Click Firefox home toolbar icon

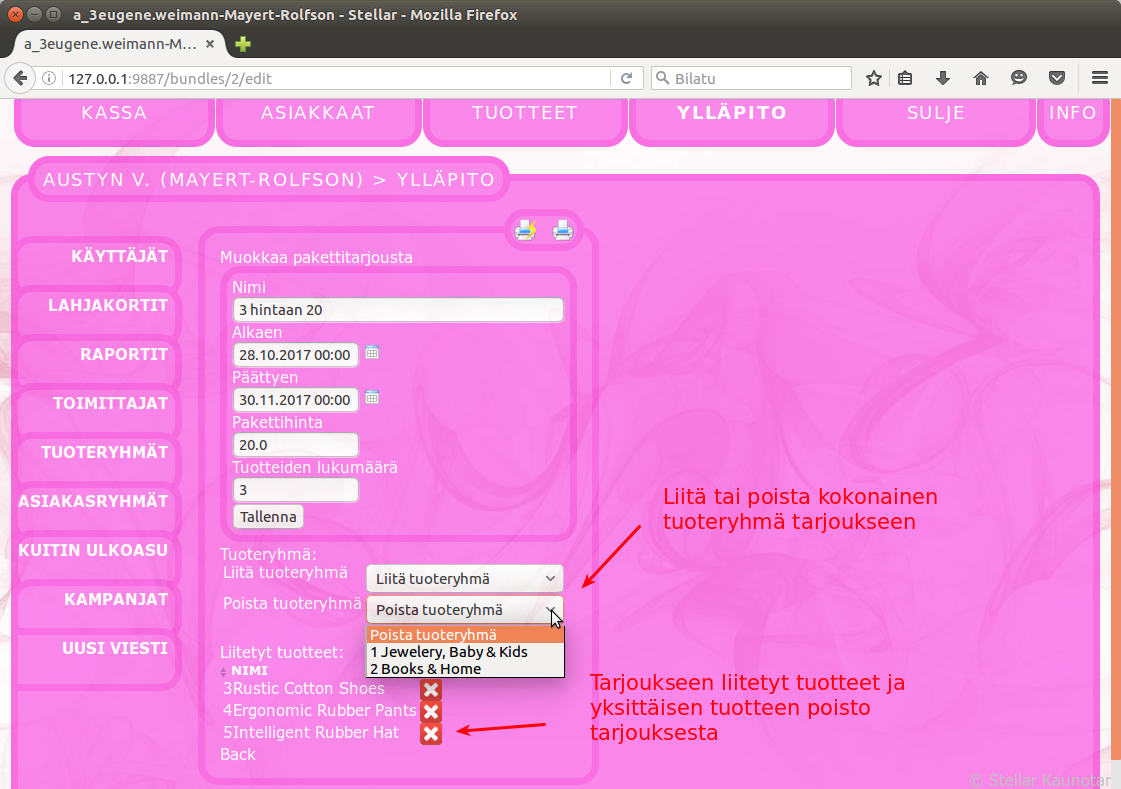tap(980, 78)
